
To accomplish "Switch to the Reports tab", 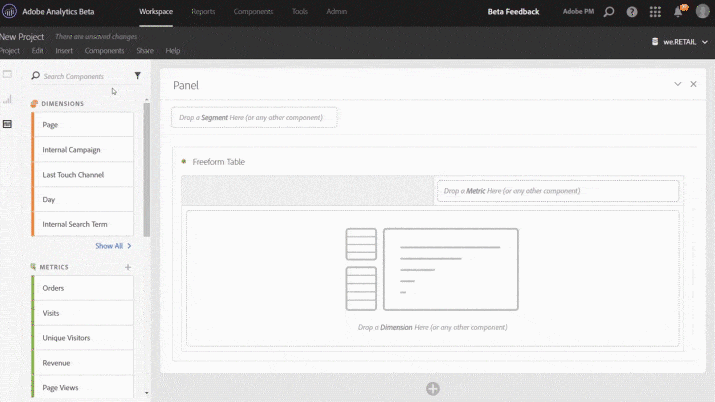I will point(203,11).
